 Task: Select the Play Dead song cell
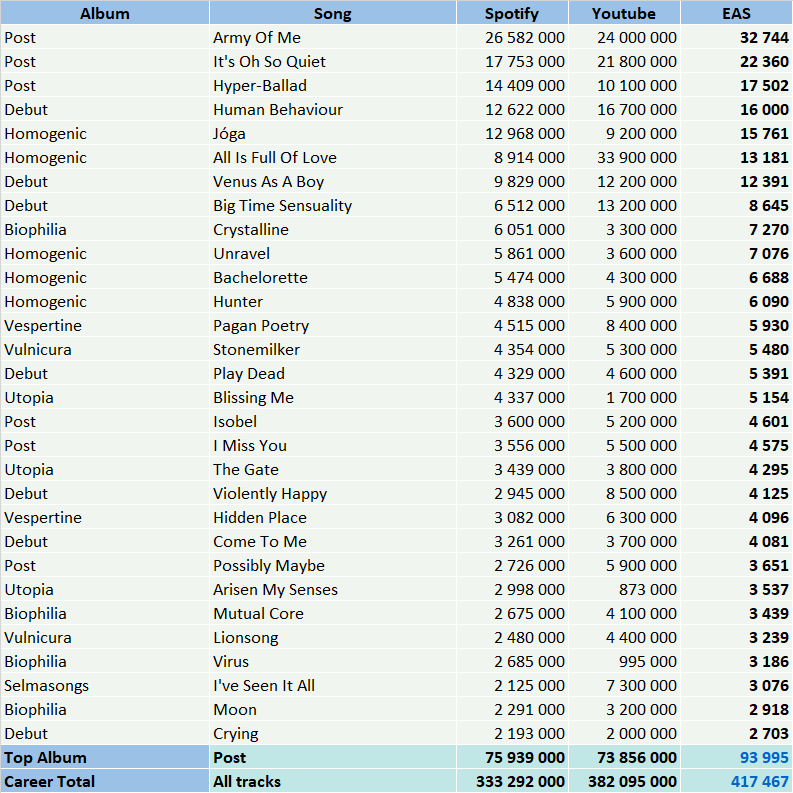[333, 373]
